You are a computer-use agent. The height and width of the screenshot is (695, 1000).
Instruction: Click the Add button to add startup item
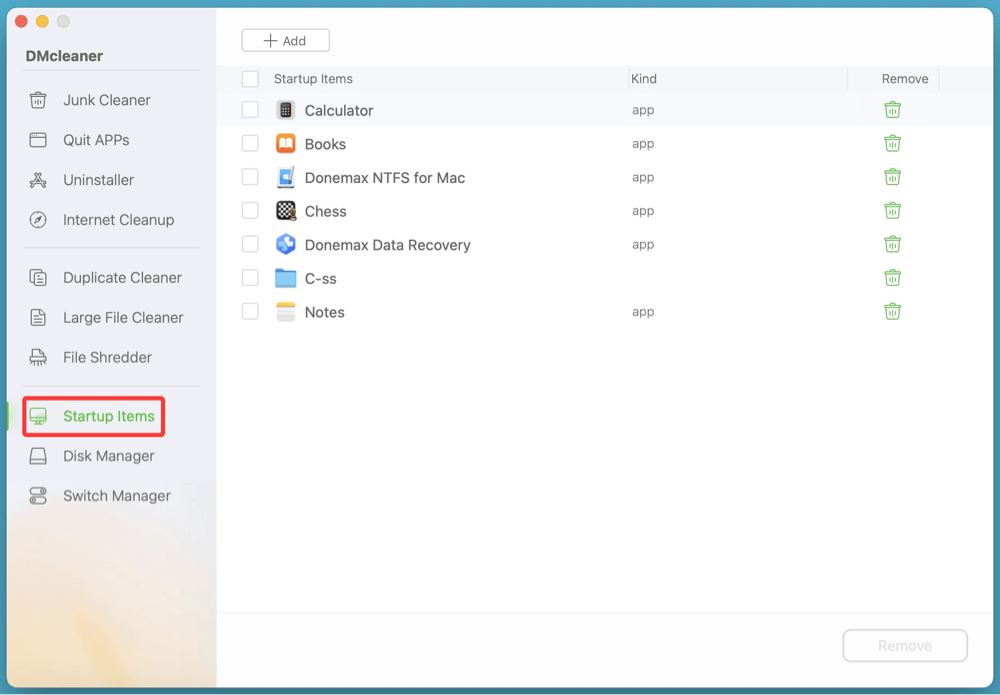click(x=285, y=40)
